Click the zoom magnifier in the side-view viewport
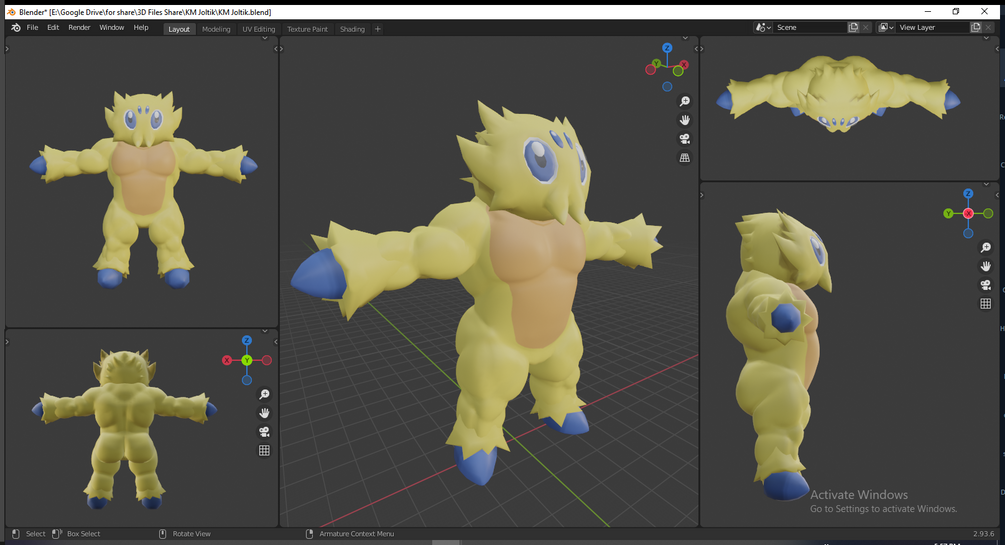The width and height of the screenshot is (1005, 545). tap(986, 247)
